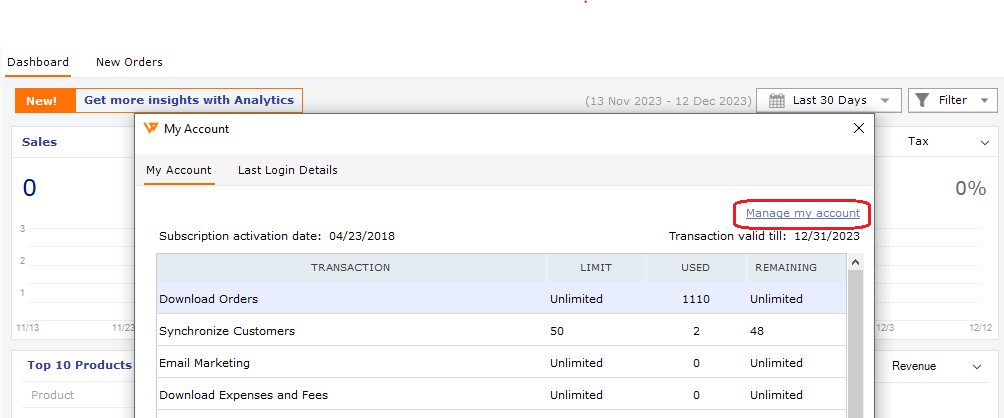
Task: Click the TRANSACTION column header
Action: pos(351,268)
